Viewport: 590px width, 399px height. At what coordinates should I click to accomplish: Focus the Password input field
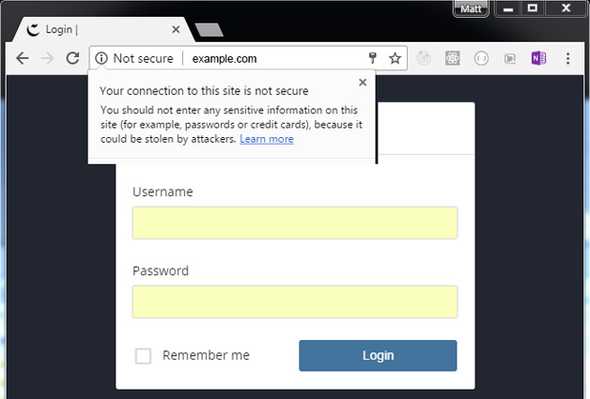pyautogui.click(x=295, y=302)
